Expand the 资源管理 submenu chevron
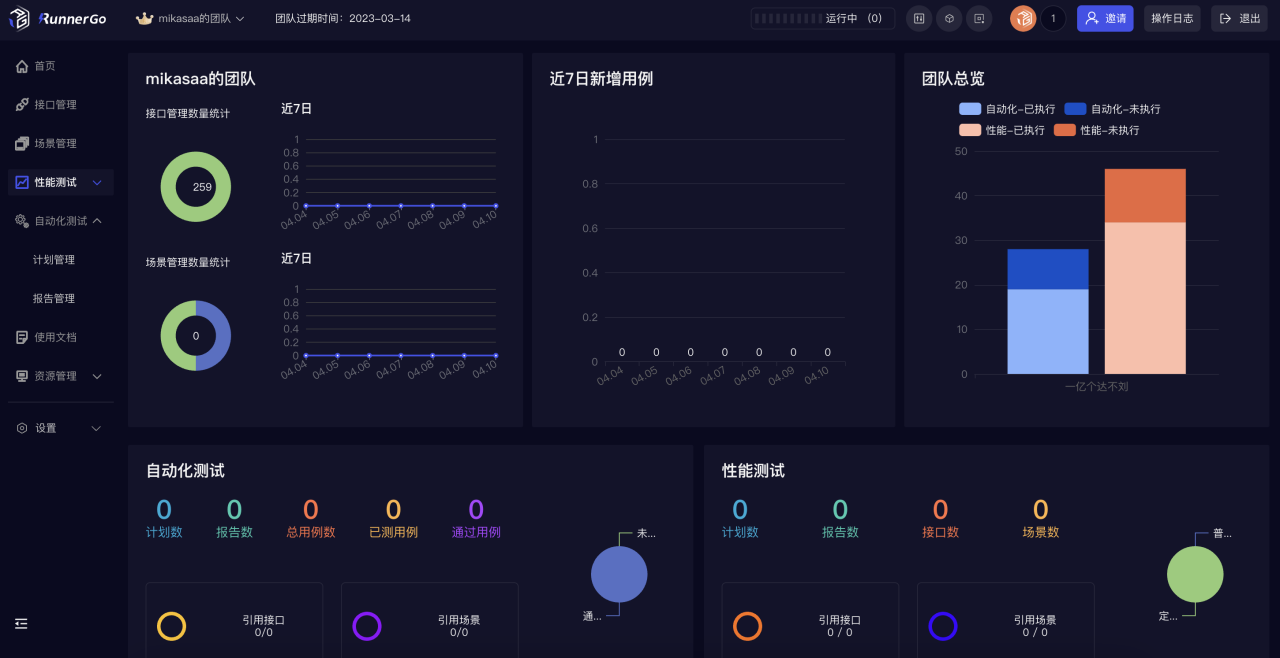 click(97, 376)
